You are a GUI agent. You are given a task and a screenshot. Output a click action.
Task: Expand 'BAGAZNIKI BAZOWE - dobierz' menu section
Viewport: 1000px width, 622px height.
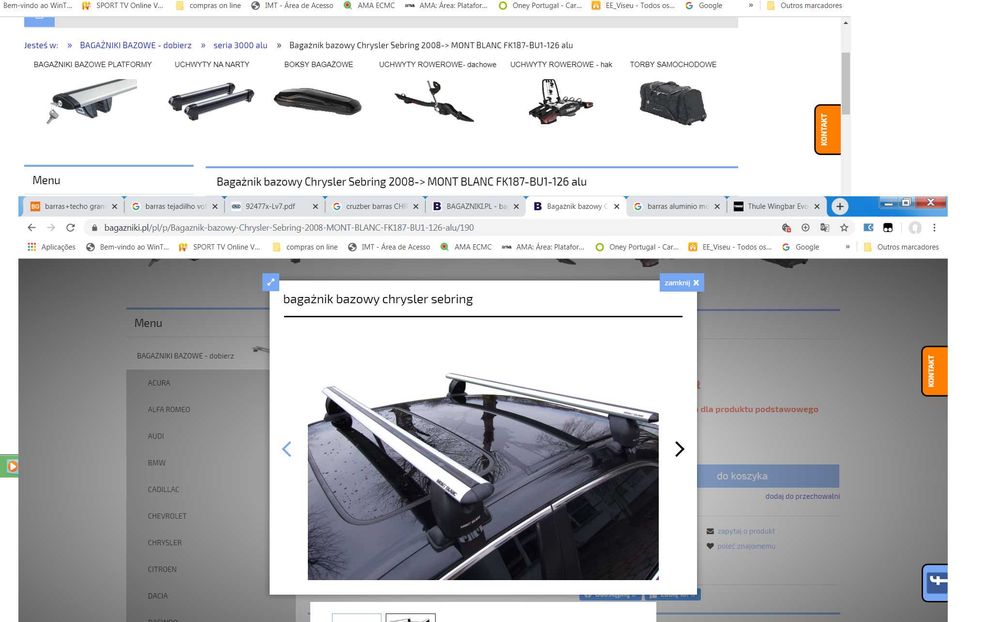pyautogui.click(x=186, y=356)
